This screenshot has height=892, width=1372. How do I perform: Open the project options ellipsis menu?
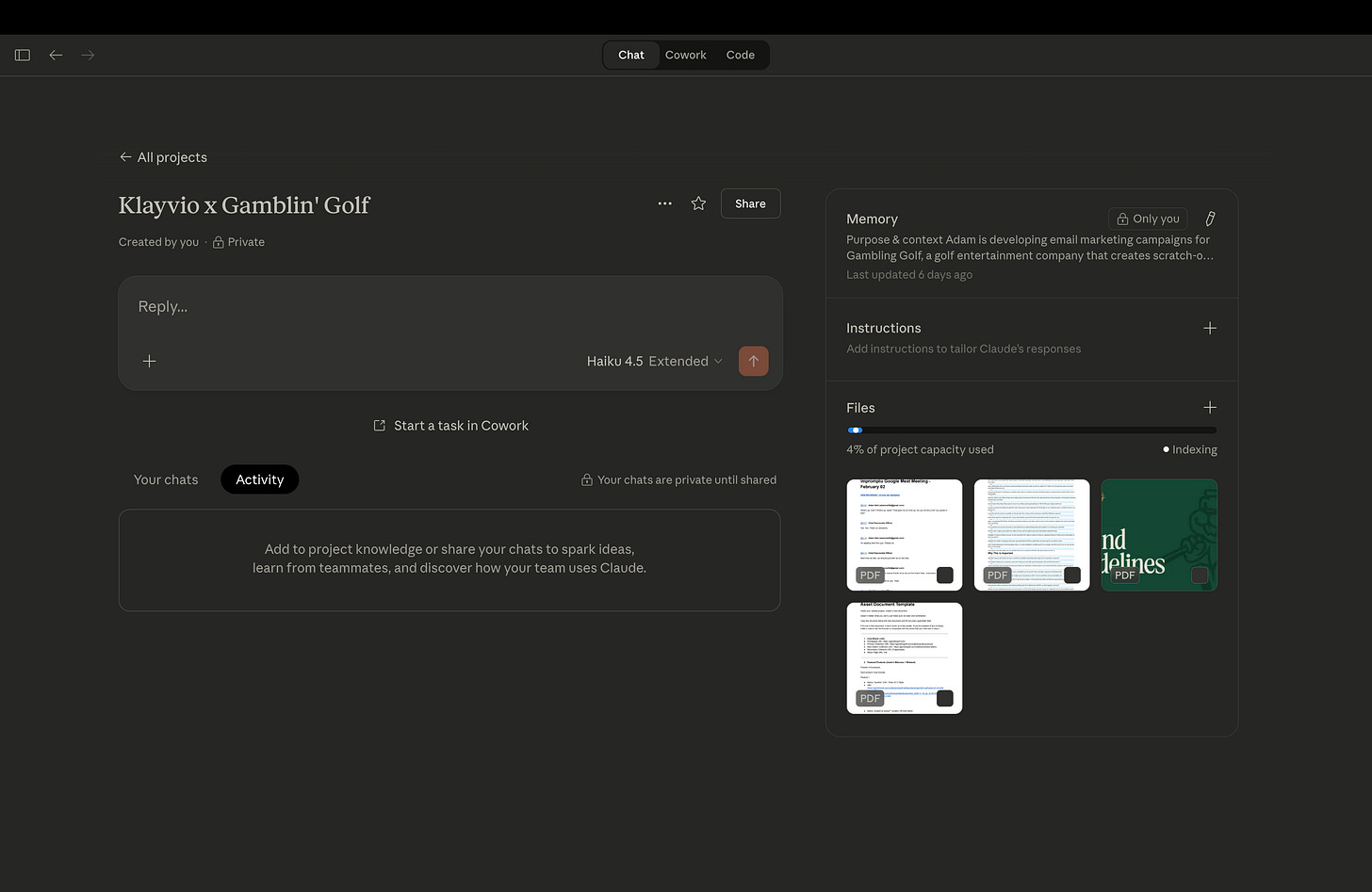click(665, 203)
